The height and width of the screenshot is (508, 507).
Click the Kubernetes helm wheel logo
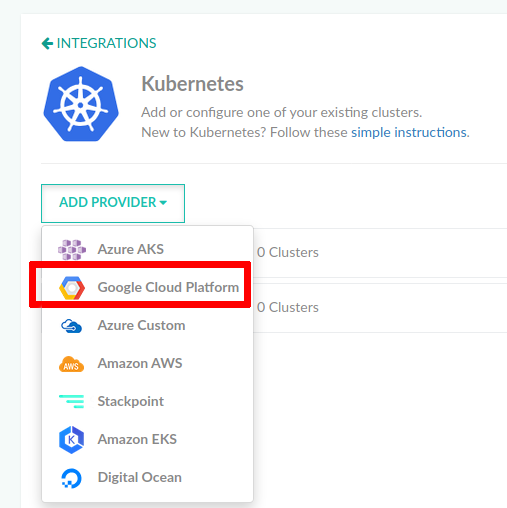(81, 104)
